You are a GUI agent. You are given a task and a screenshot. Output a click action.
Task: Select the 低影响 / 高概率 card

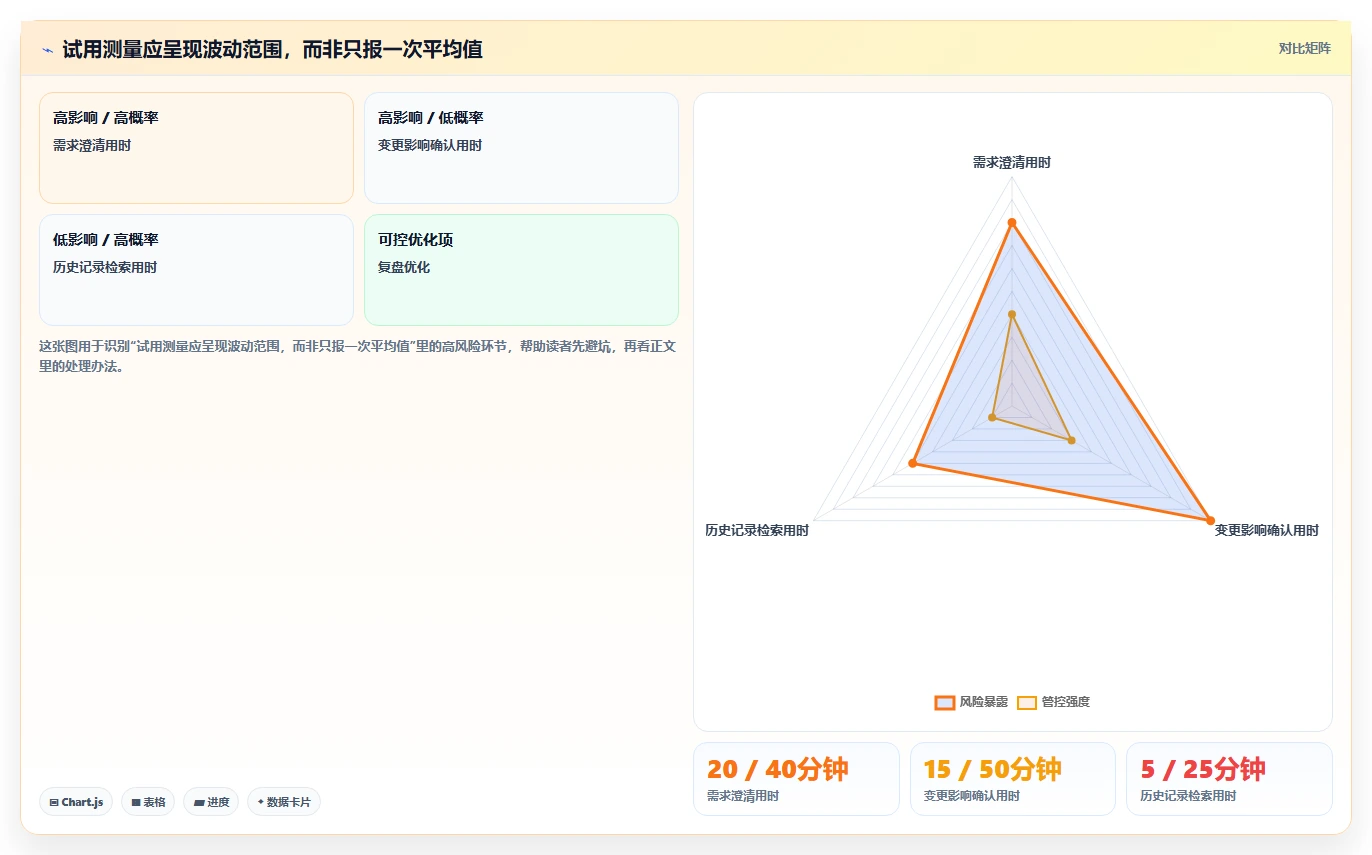pyautogui.click(x=196, y=270)
